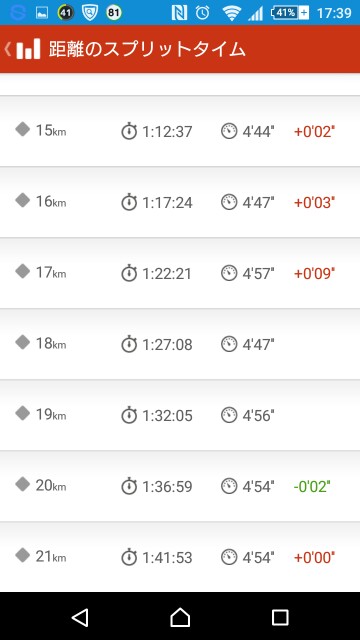Tap the stopwatch icon beside 1:22:21
This screenshot has width=360, height=640.
pos(129,273)
